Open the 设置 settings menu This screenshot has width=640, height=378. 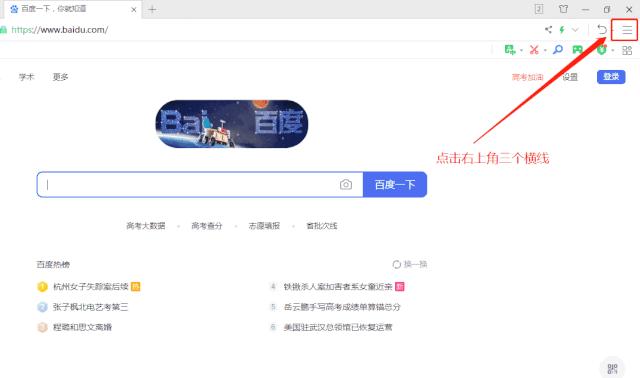tap(570, 77)
